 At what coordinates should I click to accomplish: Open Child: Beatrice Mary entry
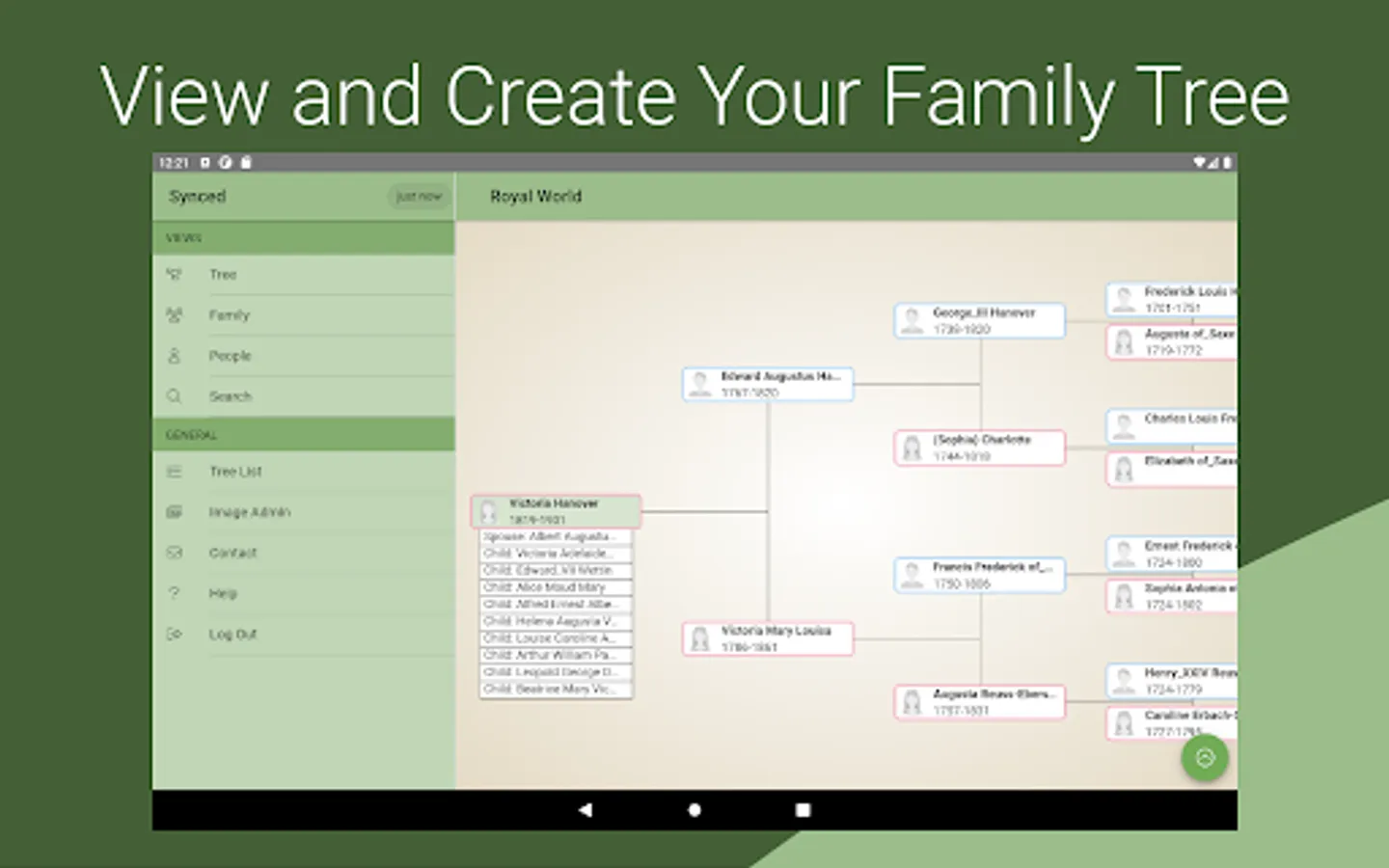(x=557, y=690)
